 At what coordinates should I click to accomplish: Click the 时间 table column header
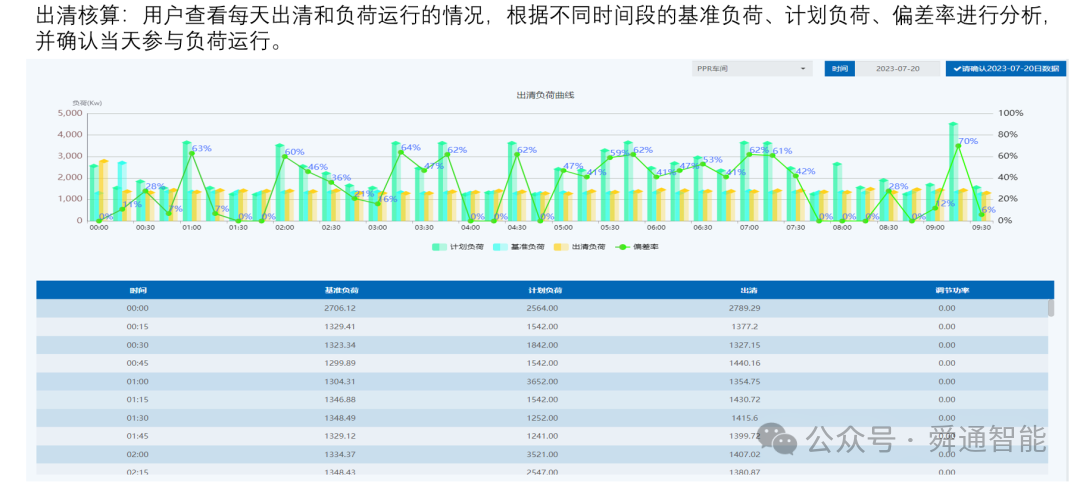(x=138, y=291)
